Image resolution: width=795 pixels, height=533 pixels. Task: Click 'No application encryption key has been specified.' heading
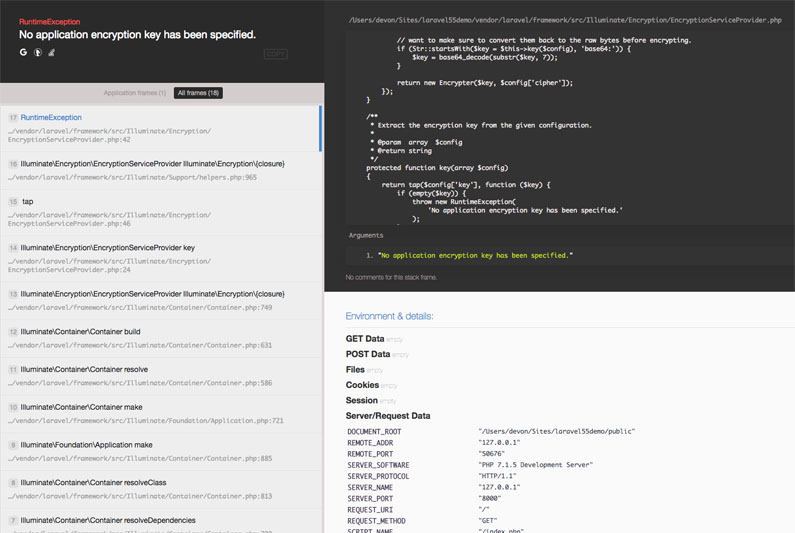(137, 34)
